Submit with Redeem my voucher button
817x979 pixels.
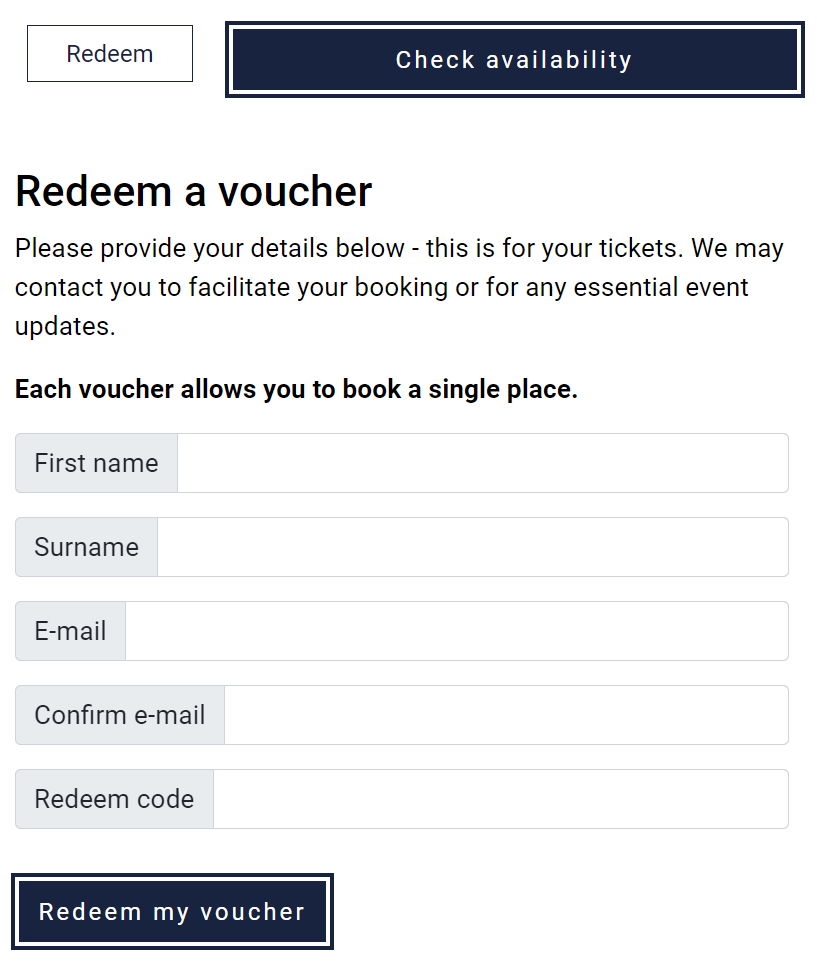pyautogui.click(x=172, y=912)
